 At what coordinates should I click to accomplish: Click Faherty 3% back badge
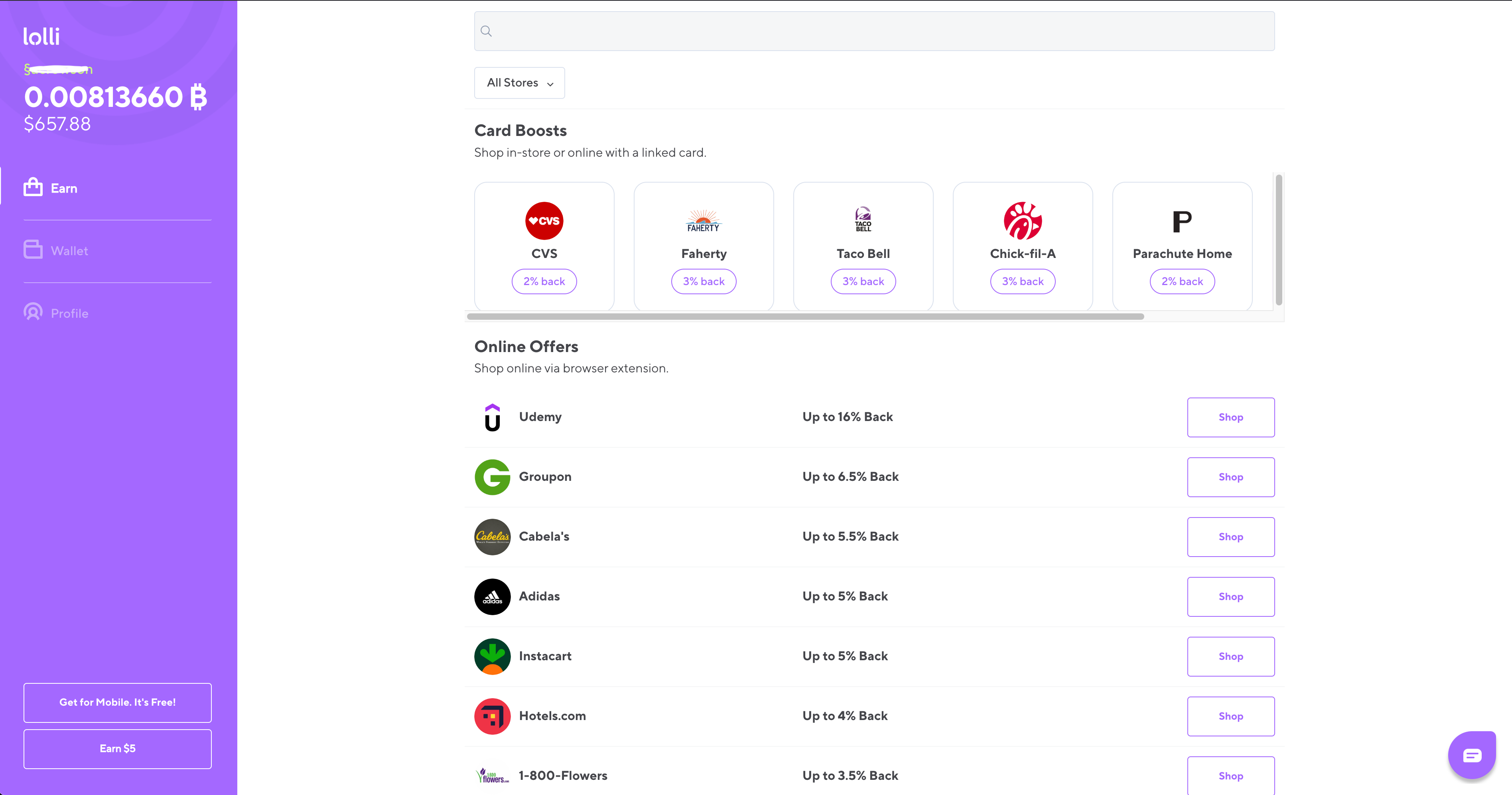[703, 281]
